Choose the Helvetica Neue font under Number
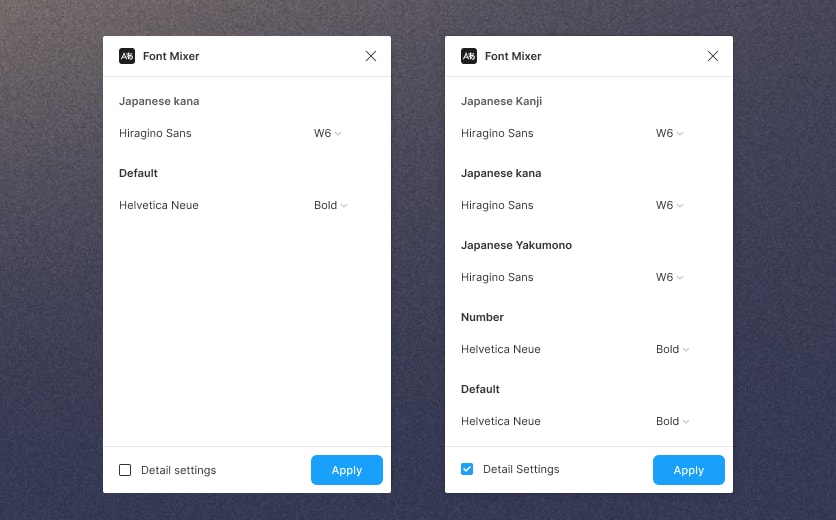Image resolution: width=836 pixels, height=520 pixels. (500, 349)
